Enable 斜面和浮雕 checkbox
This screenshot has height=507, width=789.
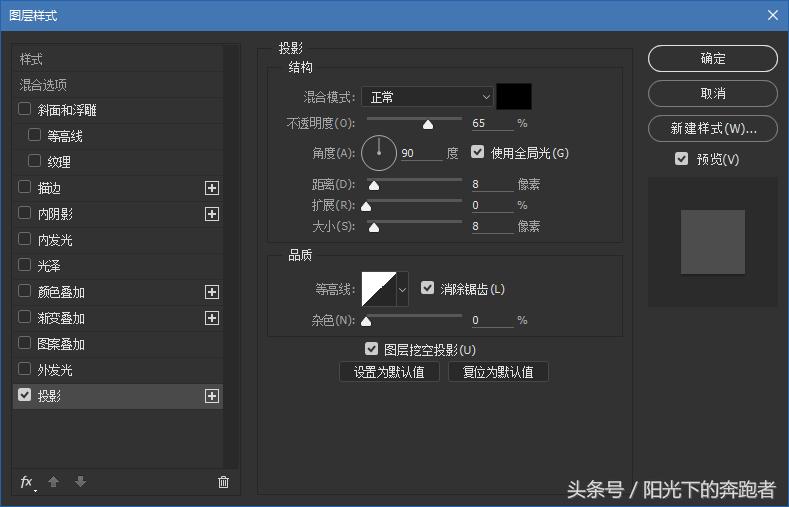click(x=24, y=109)
